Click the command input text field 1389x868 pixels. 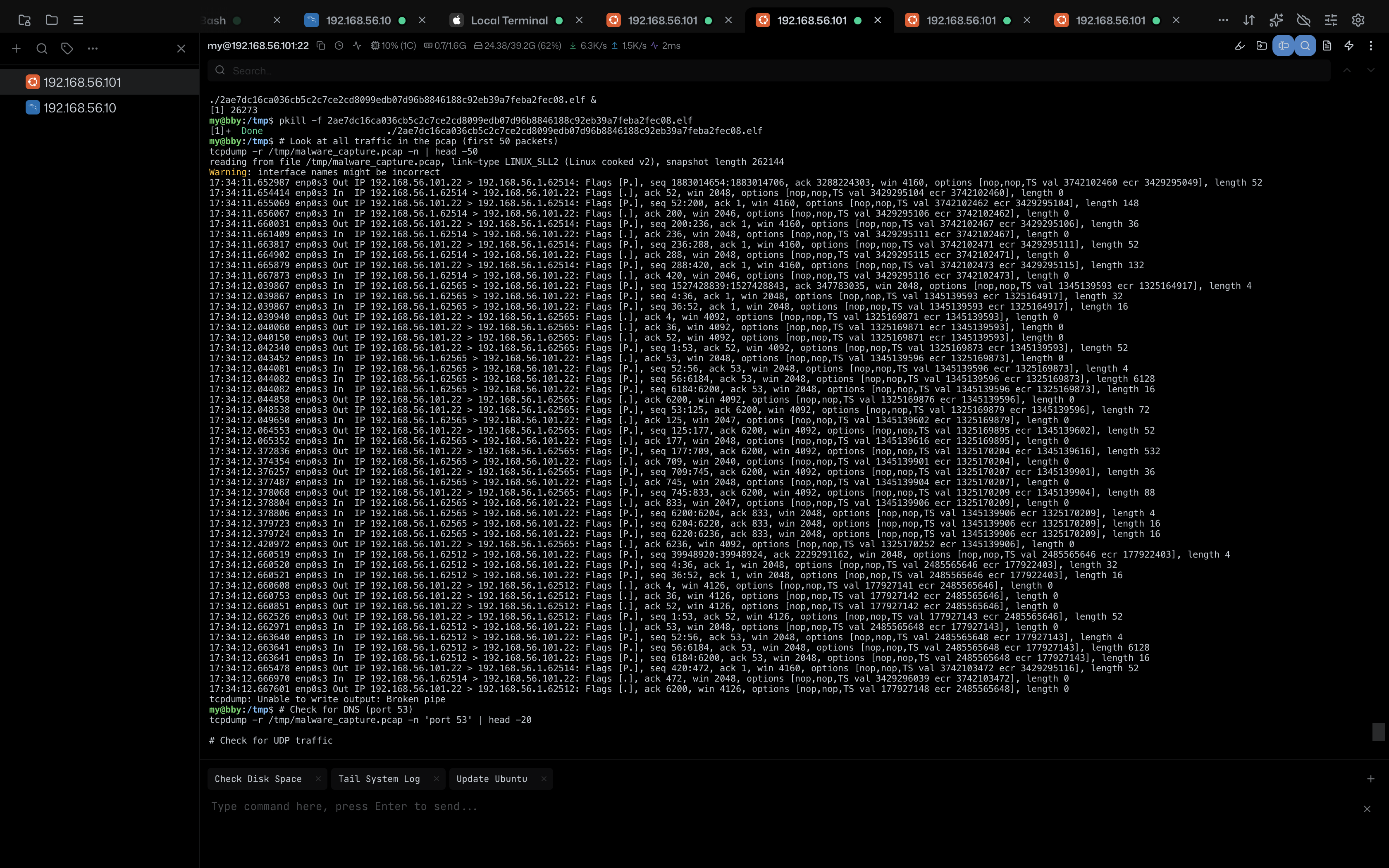[x=780, y=806]
